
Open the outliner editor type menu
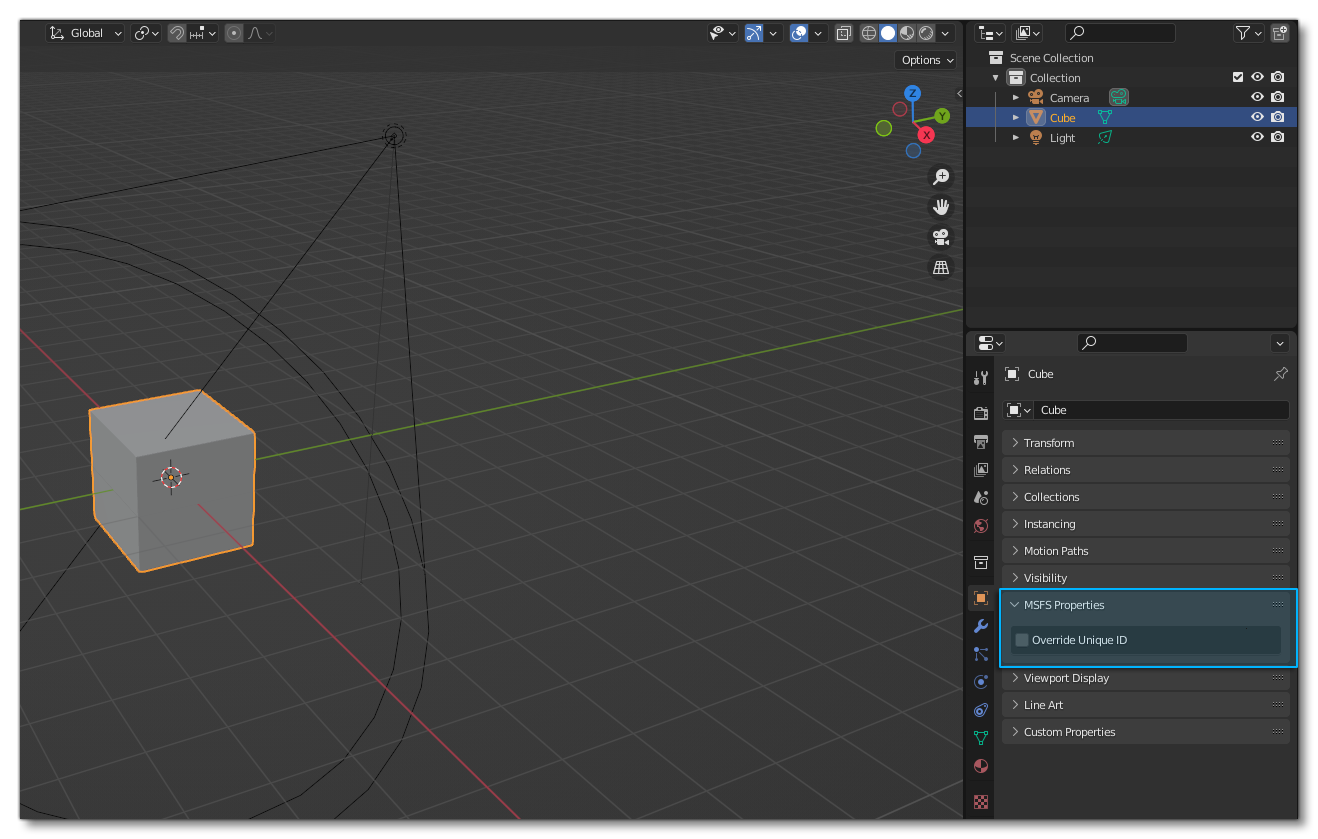click(991, 33)
